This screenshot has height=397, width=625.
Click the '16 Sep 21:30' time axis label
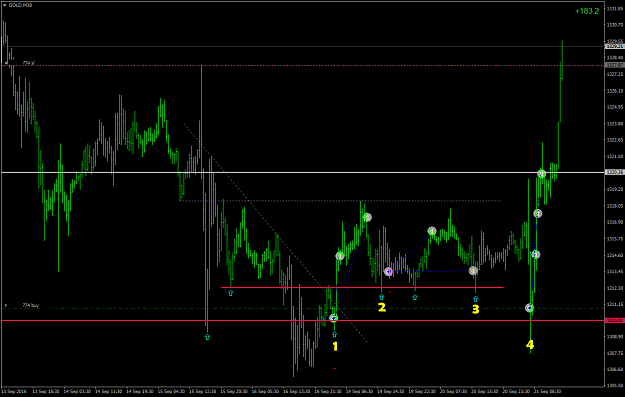click(x=328, y=391)
